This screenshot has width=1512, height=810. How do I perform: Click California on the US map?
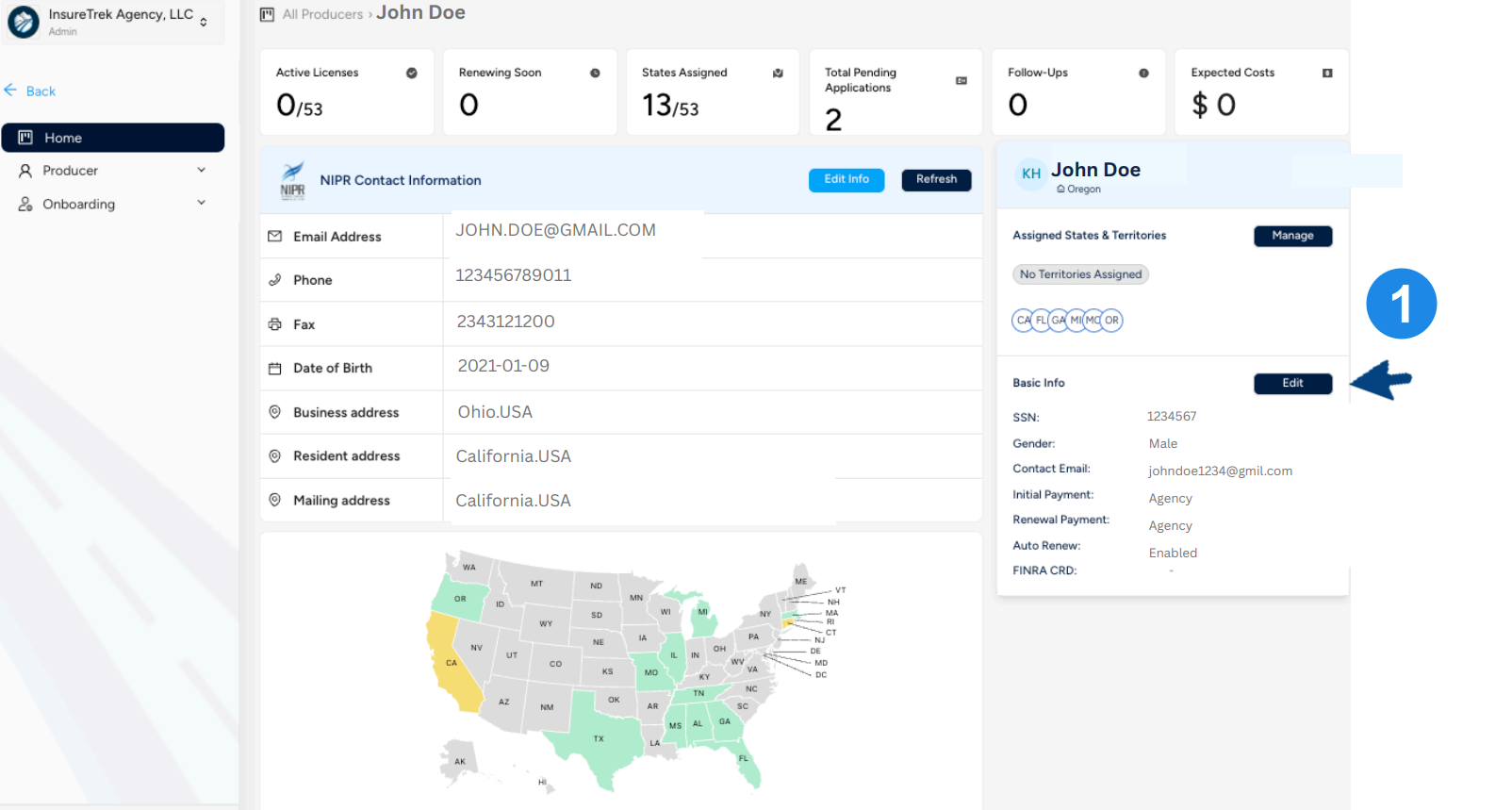(x=450, y=664)
